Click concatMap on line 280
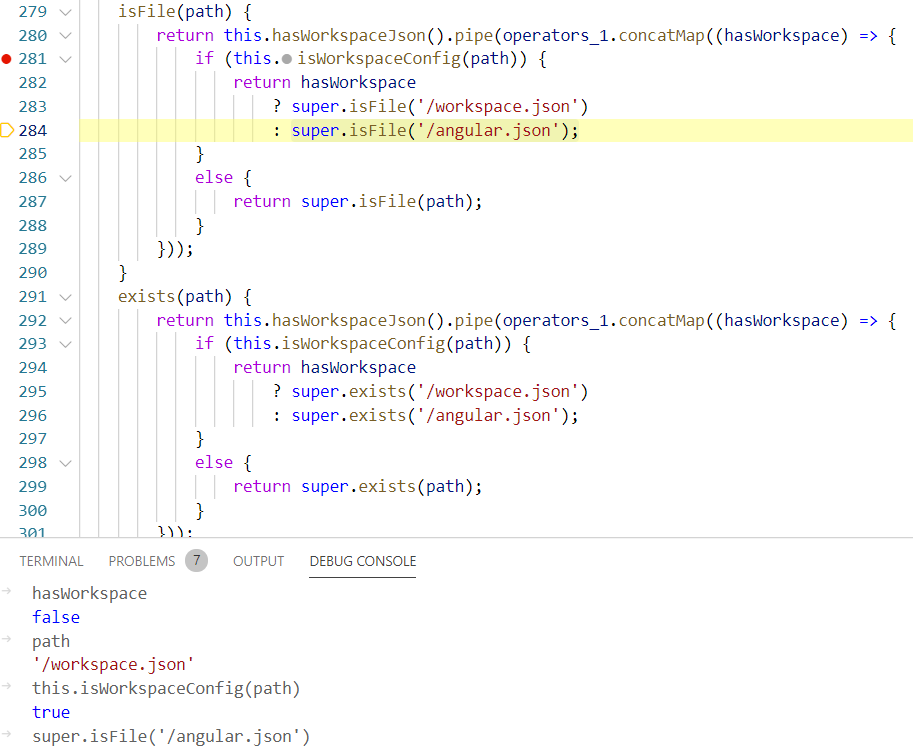This screenshot has height=750, width=913. point(661,36)
